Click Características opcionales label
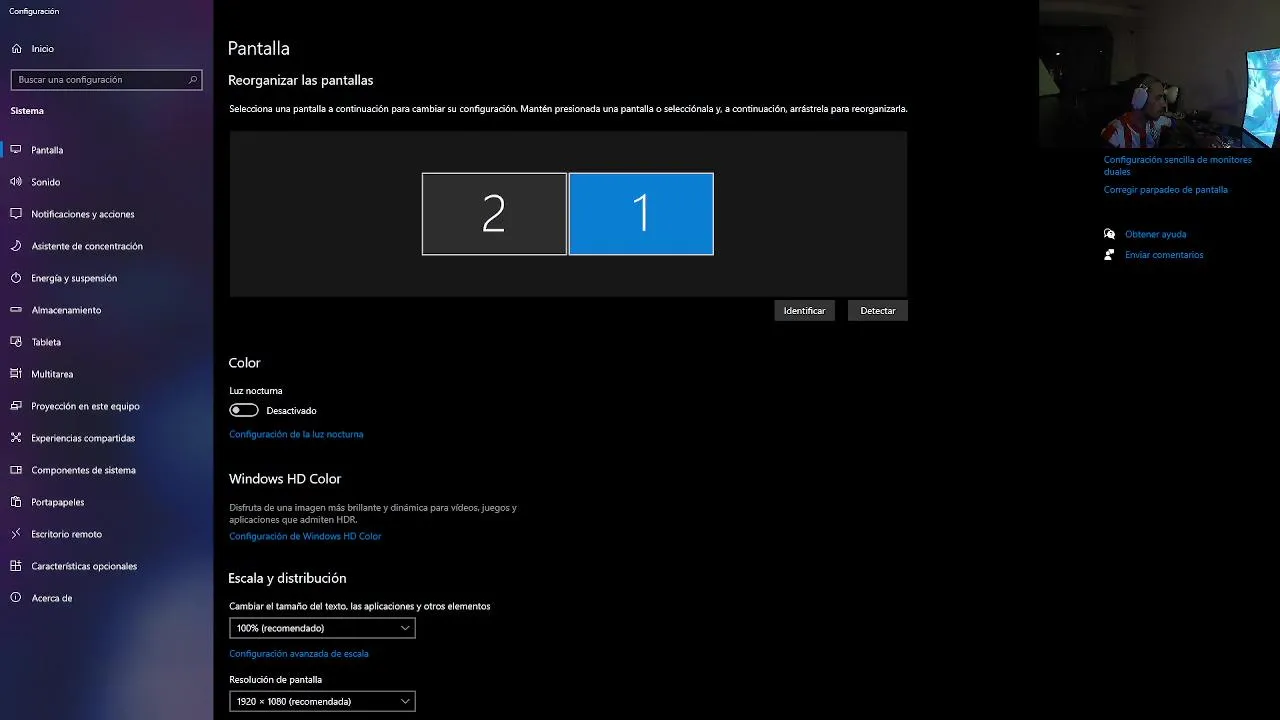Image resolution: width=1280 pixels, height=720 pixels. tap(84, 566)
